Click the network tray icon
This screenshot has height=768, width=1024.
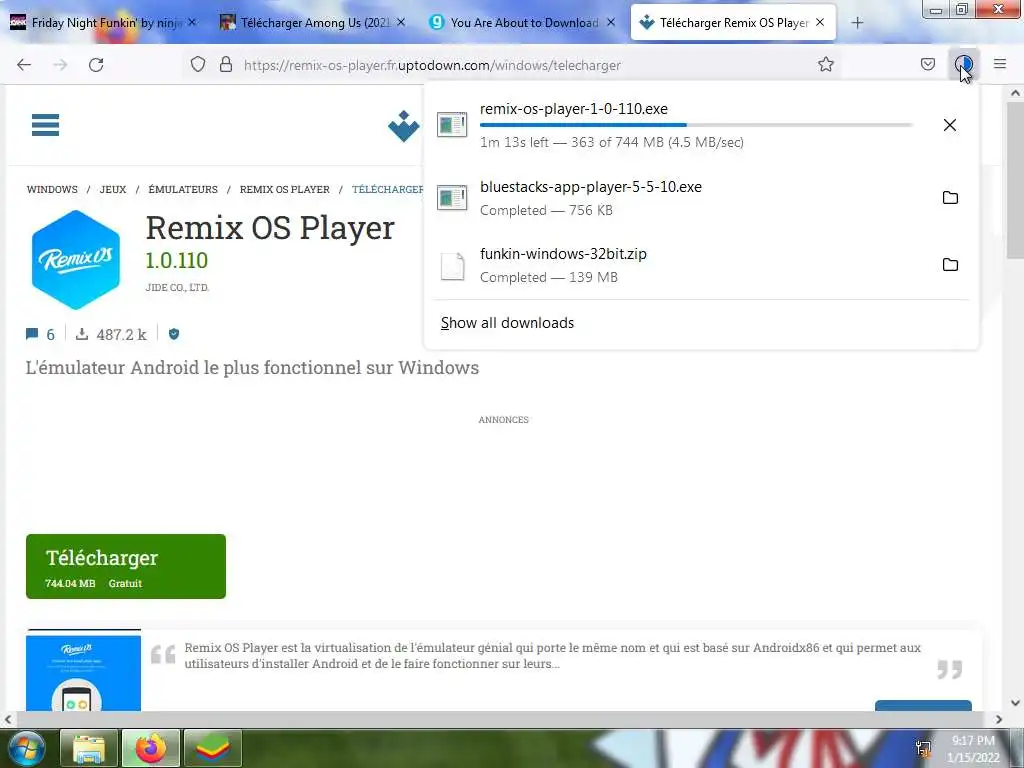[x=923, y=748]
